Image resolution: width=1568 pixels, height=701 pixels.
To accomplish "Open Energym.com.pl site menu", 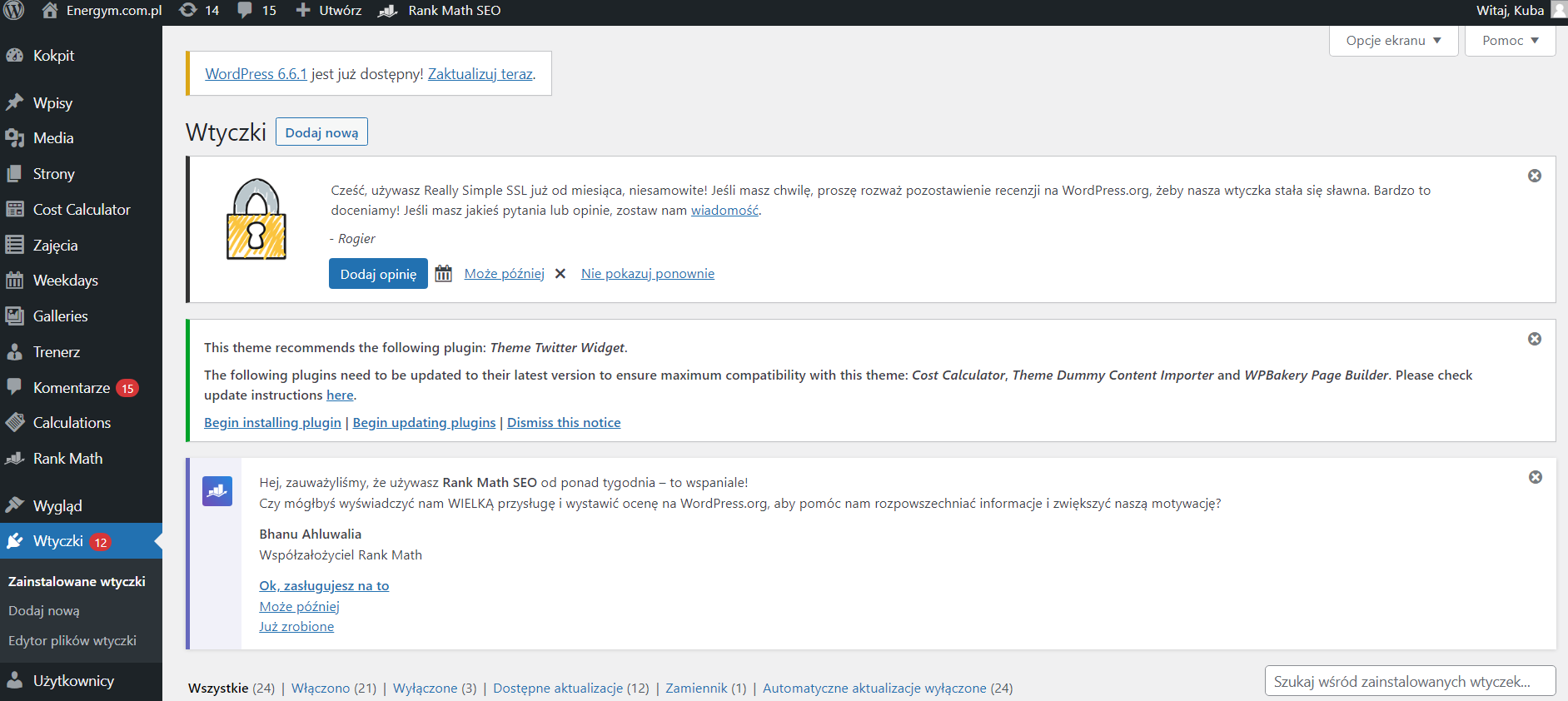I will (102, 11).
